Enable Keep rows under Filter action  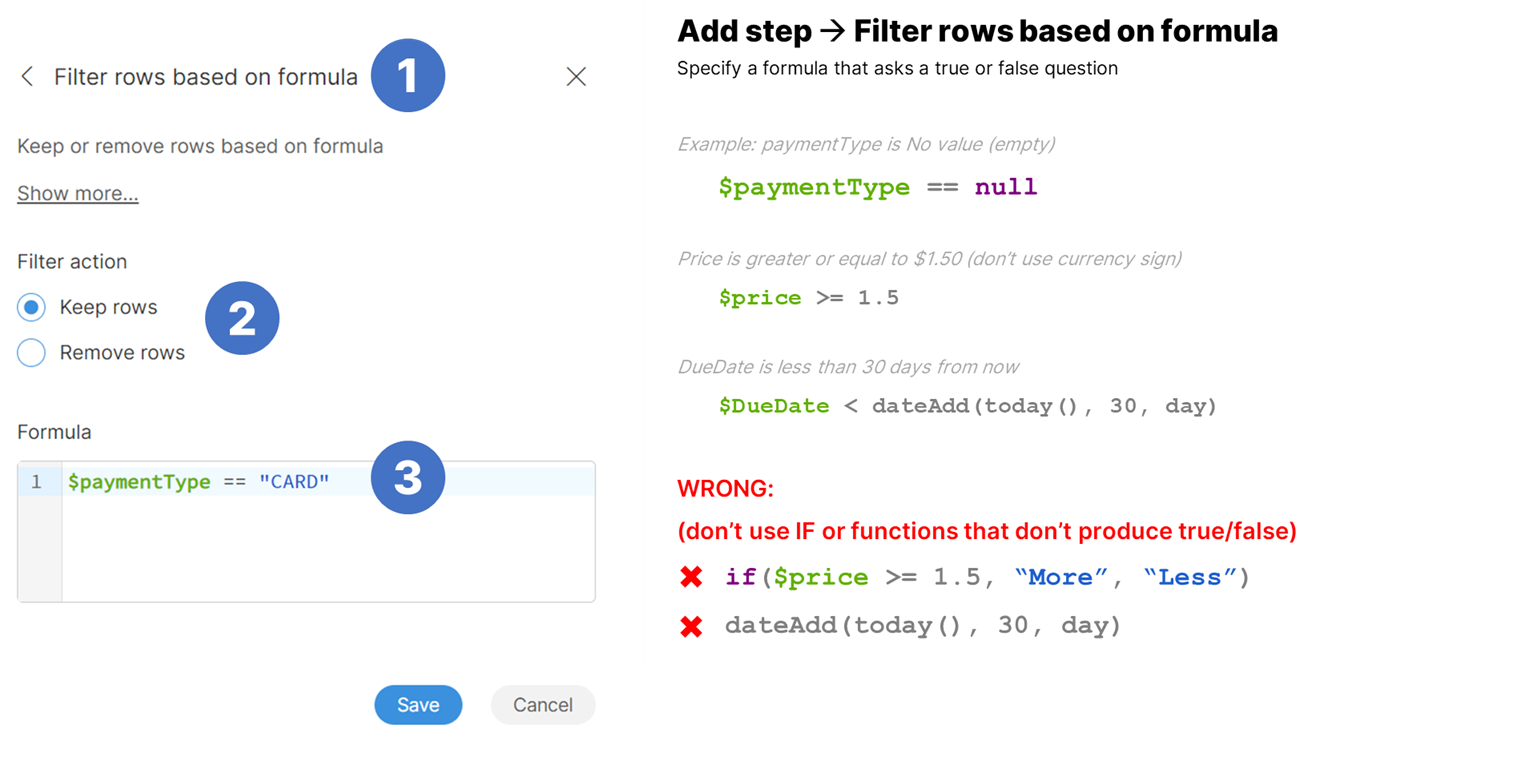coord(31,307)
